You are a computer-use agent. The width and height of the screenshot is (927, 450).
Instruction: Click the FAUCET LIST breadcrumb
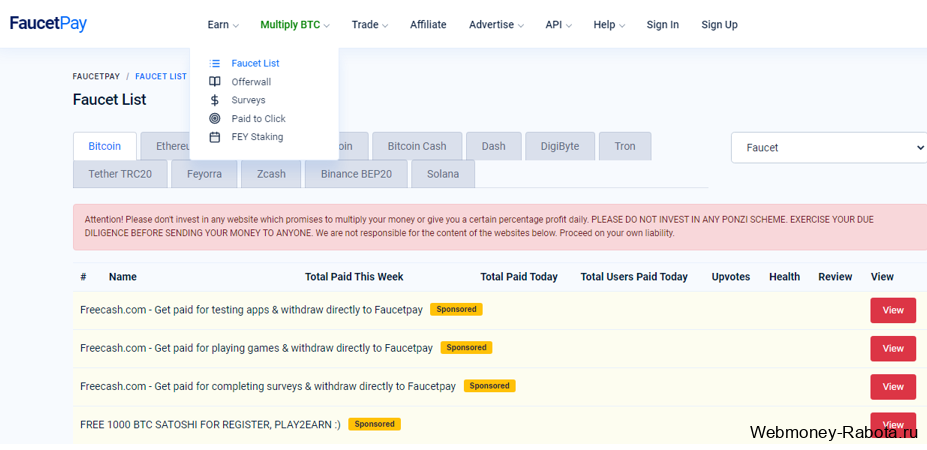click(161, 76)
